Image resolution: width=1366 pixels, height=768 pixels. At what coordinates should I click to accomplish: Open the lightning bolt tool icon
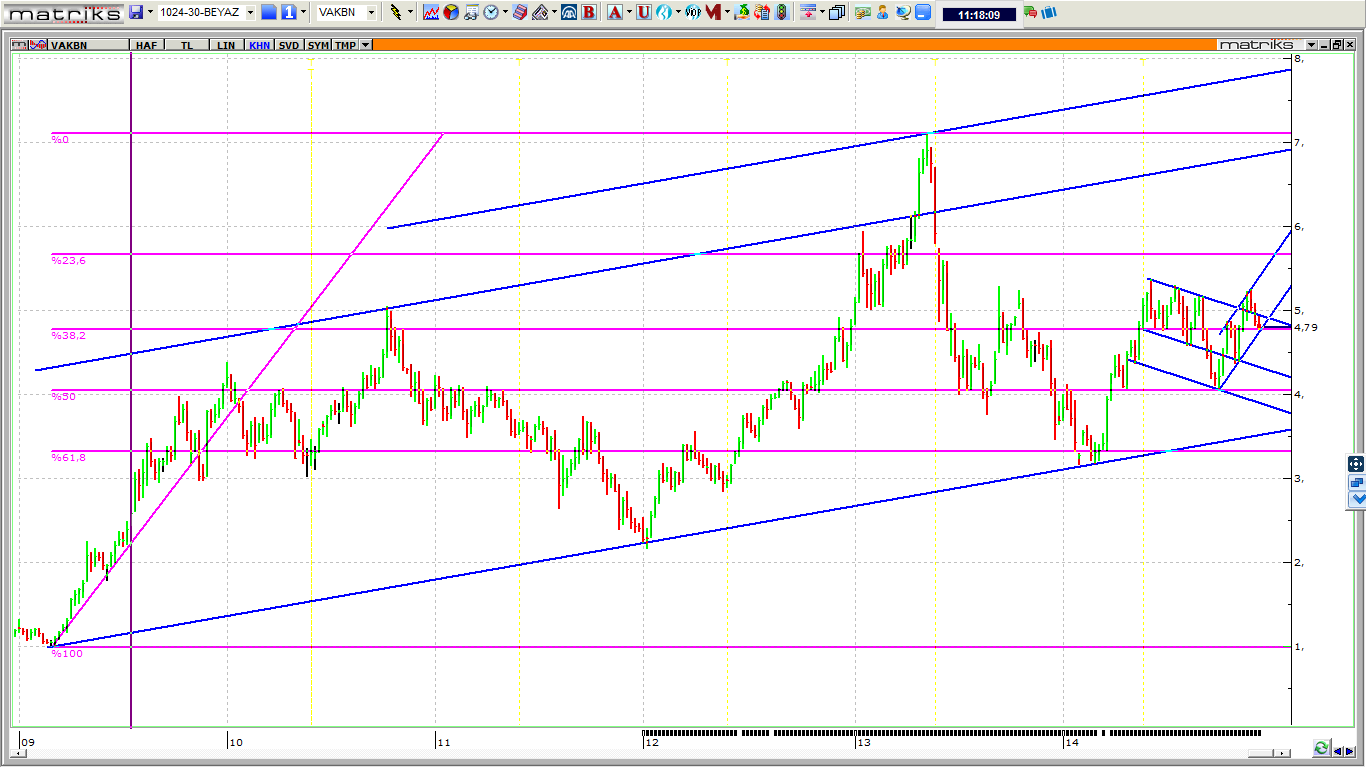[x=396, y=12]
